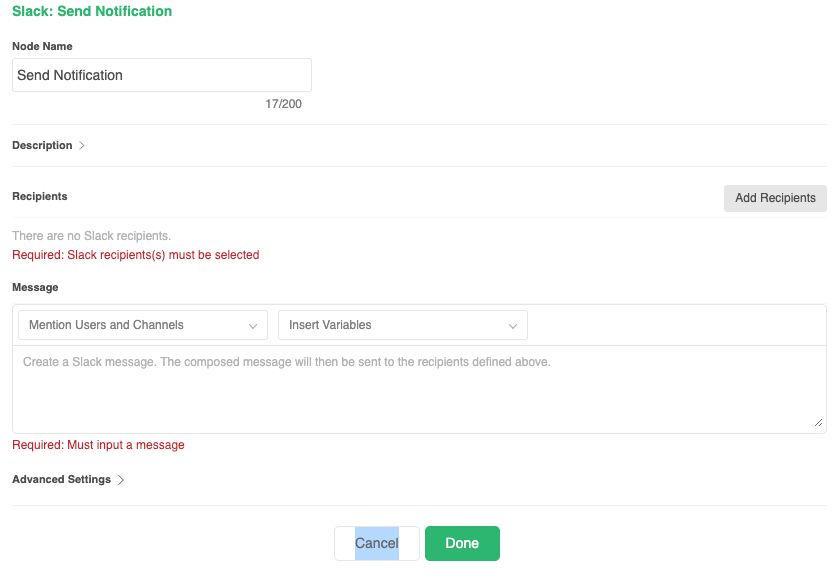
Task: Click the 'Slack recipients must be selected' error
Action: pyautogui.click(x=135, y=255)
